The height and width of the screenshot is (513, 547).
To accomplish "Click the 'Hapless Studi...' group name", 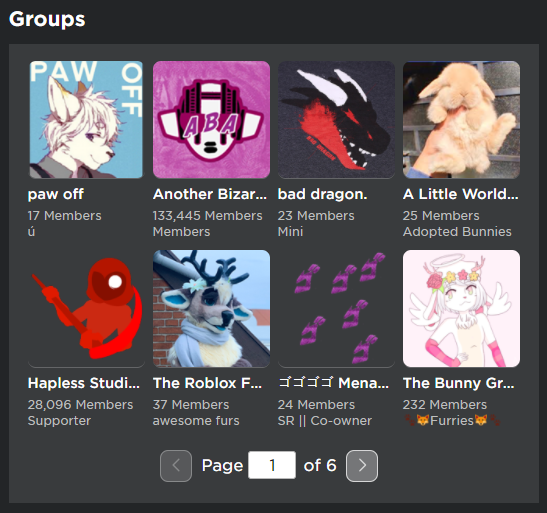I will point(84,383).
